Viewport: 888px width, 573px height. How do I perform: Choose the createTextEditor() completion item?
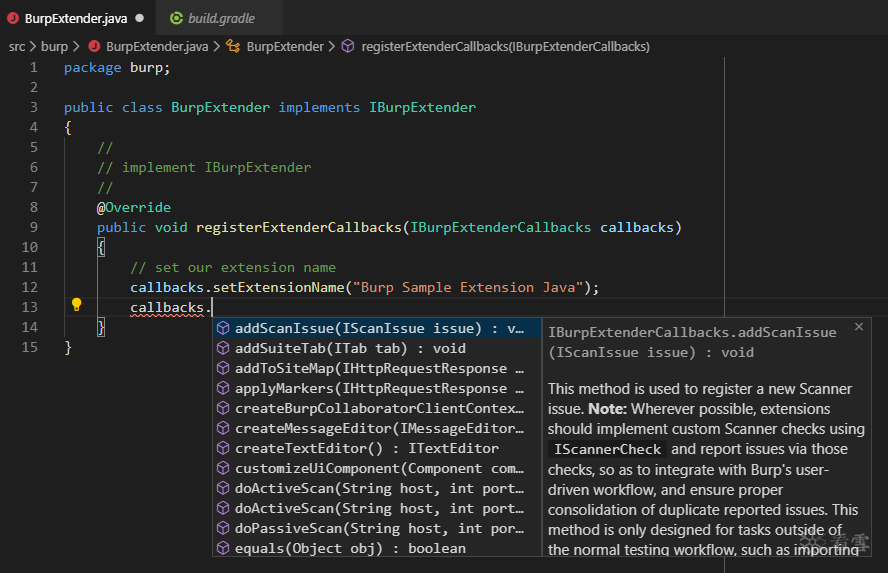click(377, 448)
